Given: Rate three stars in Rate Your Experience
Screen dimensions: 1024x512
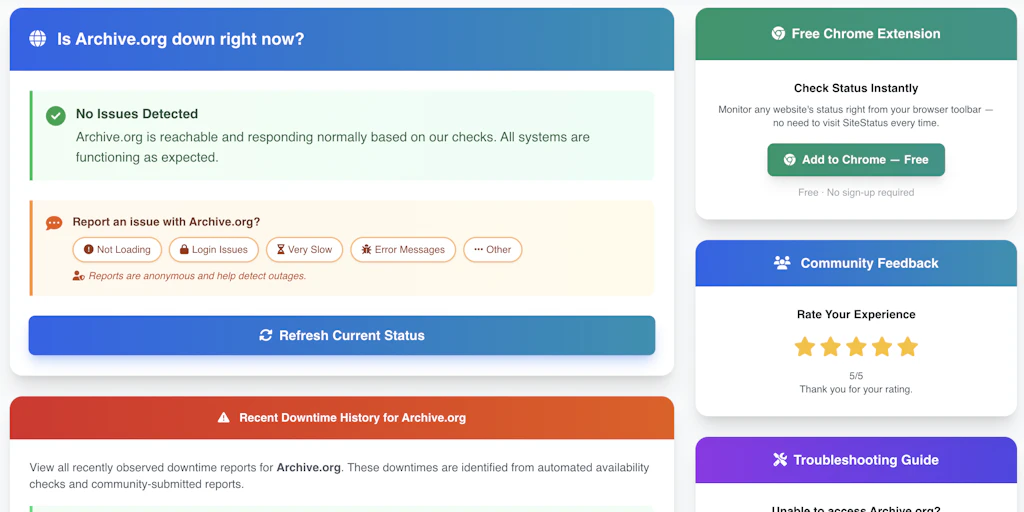Looking at the screenshot, I should point(856,347).
